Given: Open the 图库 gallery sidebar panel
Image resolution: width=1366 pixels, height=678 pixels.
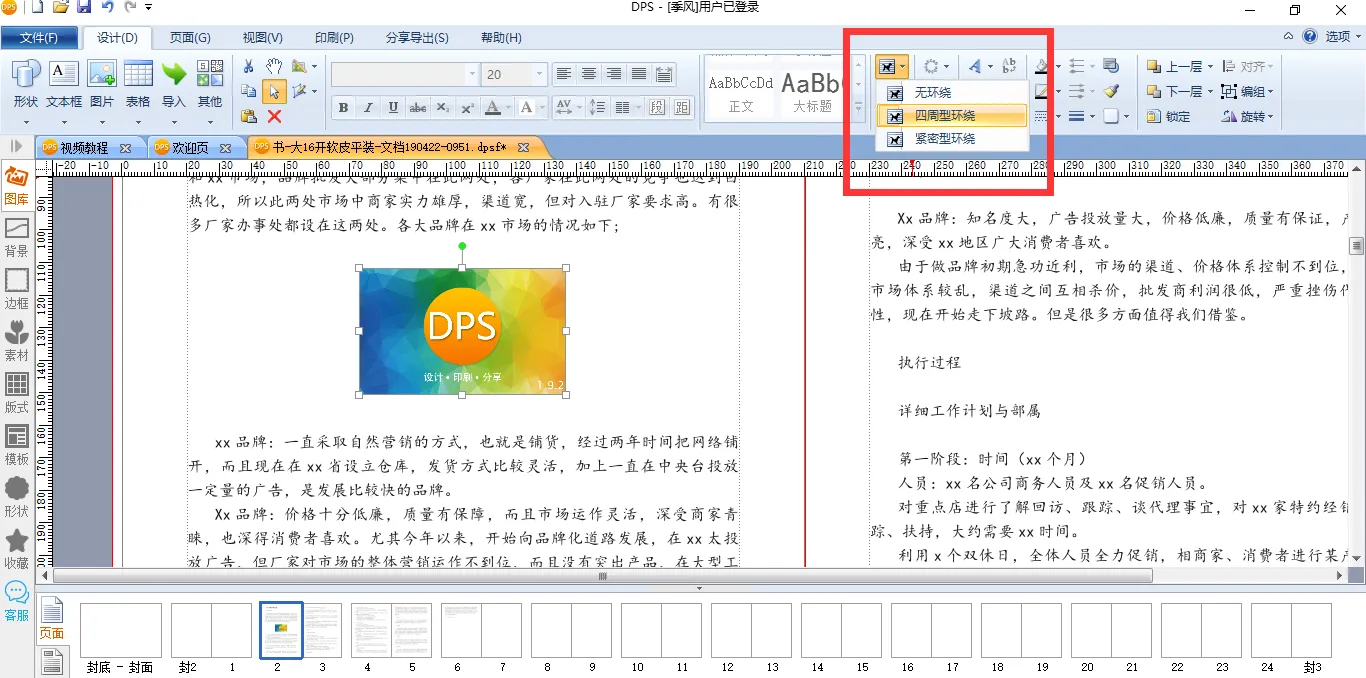Looking at the screenshot, I should point(17,186).
